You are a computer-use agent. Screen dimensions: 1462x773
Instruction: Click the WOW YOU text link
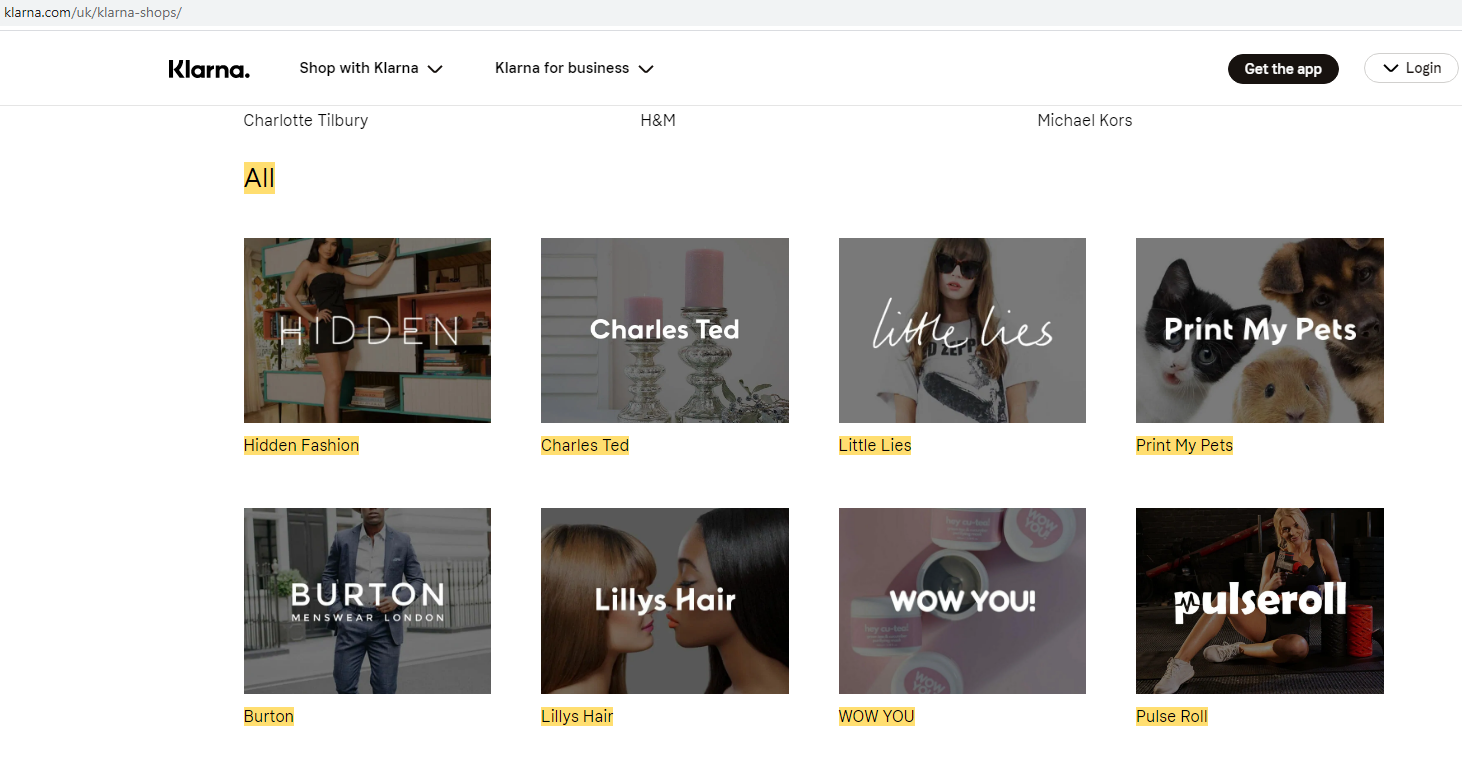(x=877, y=716)
